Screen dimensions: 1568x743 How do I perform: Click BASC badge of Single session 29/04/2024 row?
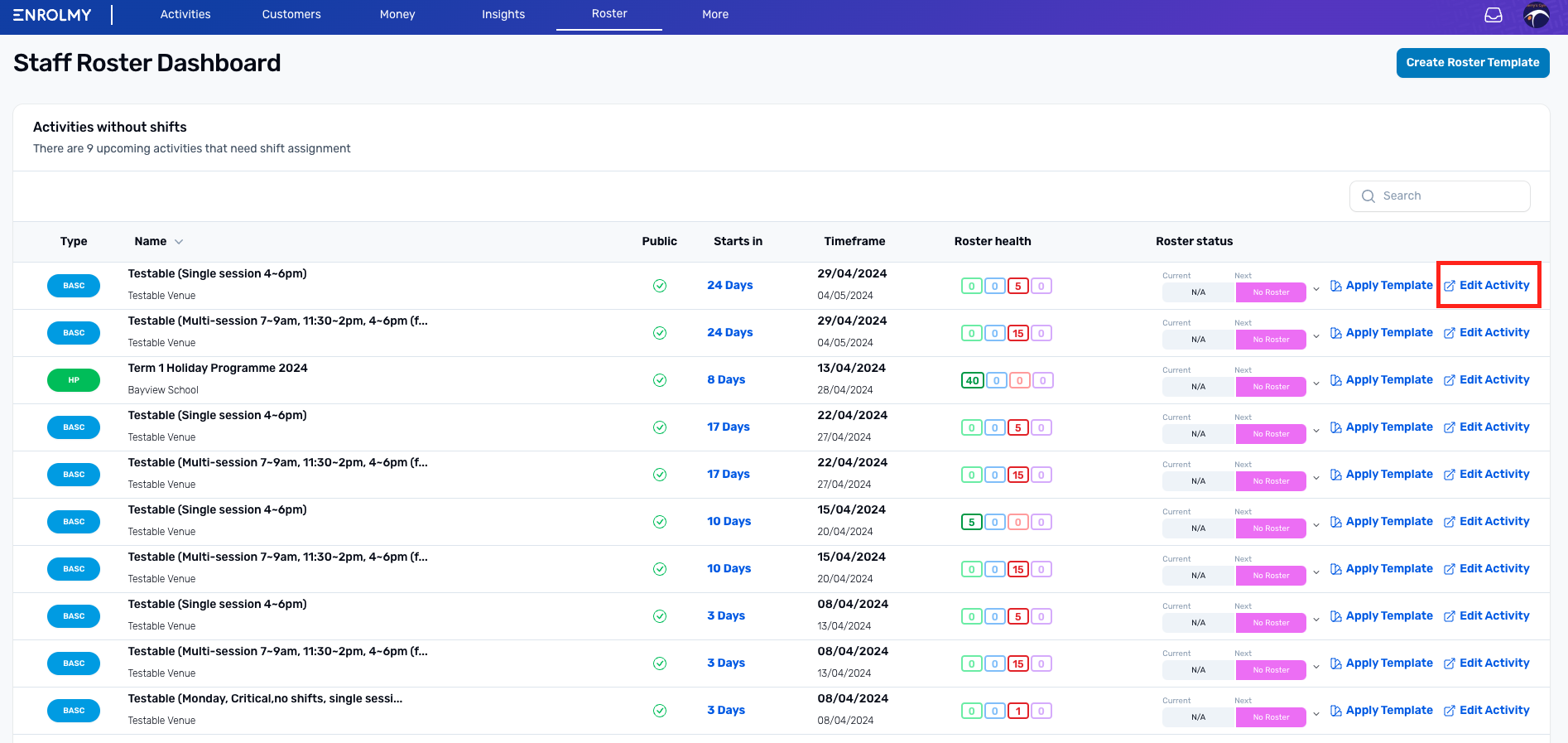point(74,286)
